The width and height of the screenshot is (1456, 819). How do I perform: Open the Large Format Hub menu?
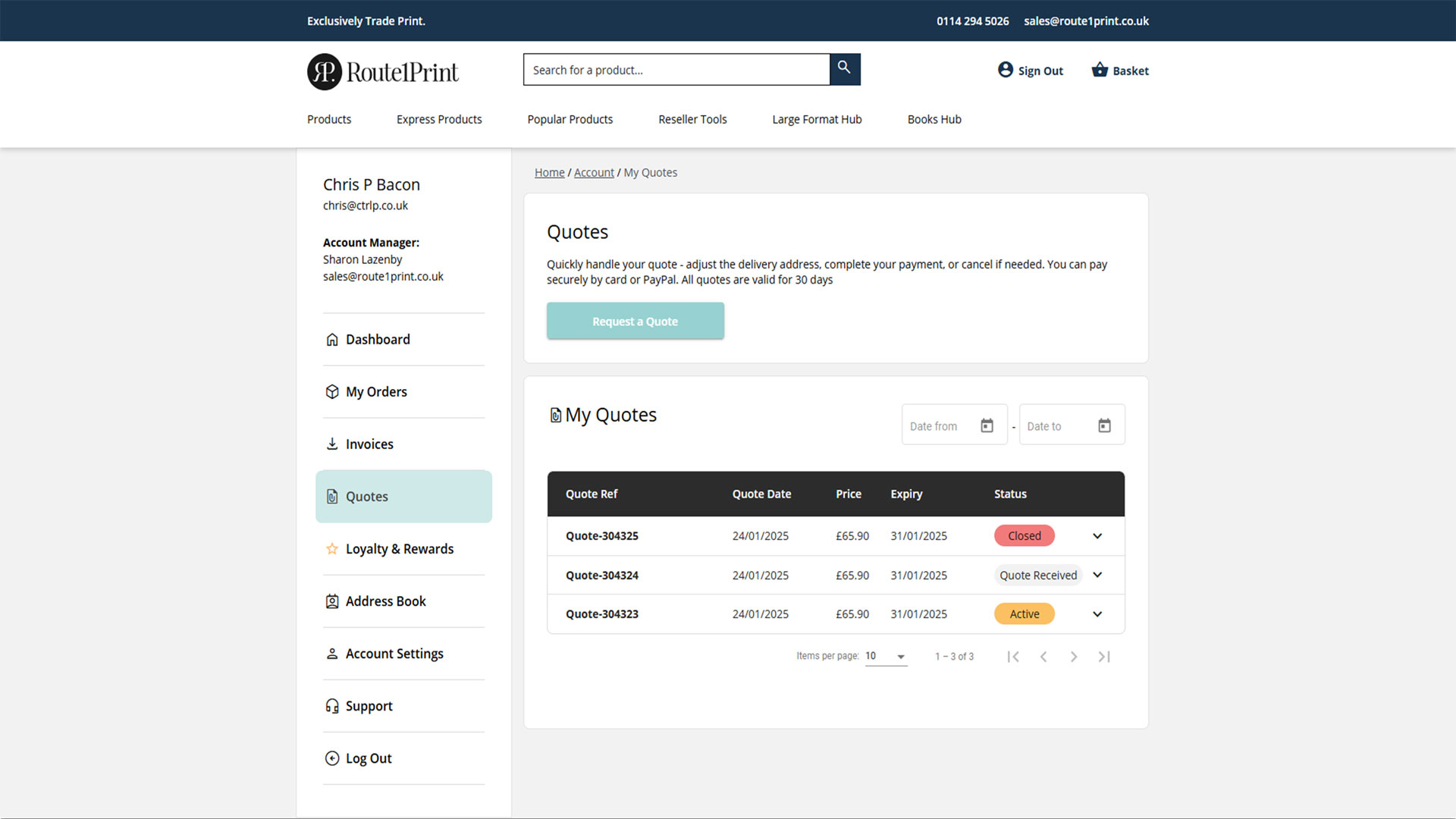(x=817, y=119)
